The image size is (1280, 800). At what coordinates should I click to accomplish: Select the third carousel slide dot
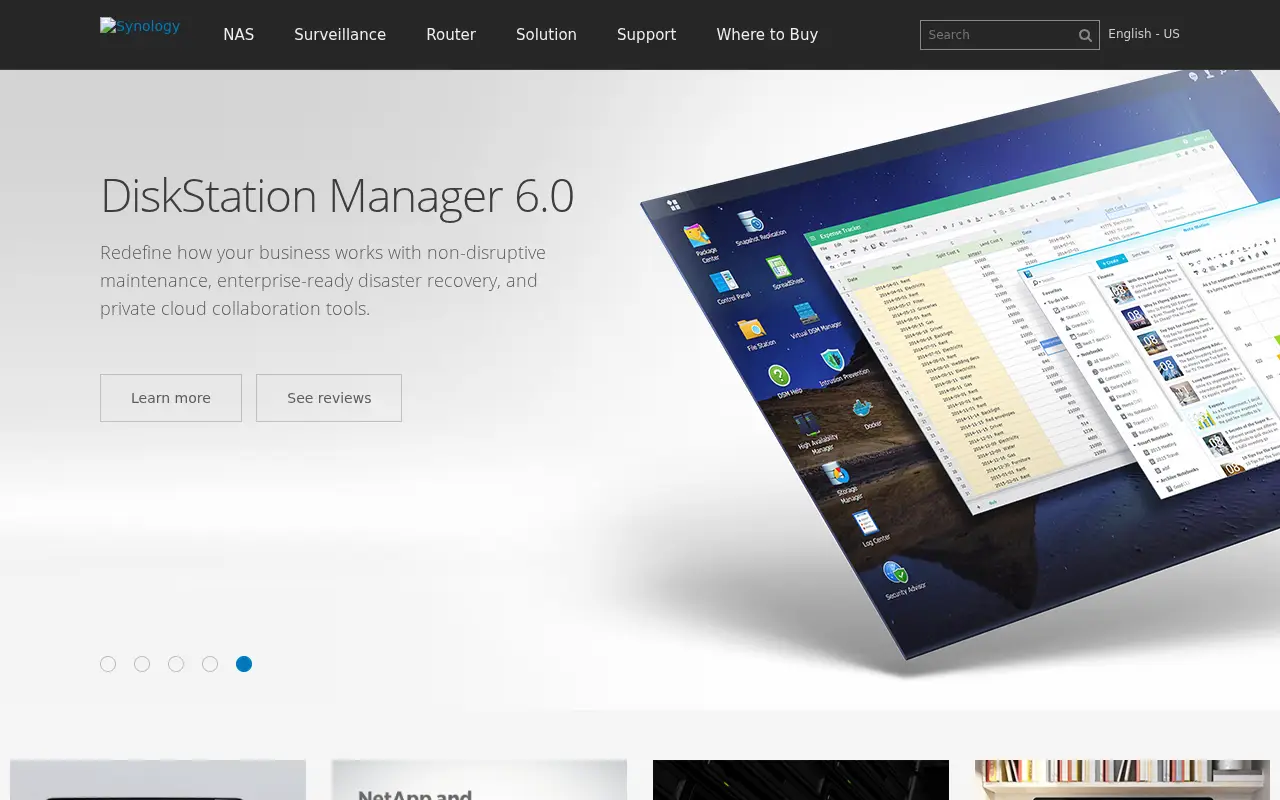(x=176, y=664)
